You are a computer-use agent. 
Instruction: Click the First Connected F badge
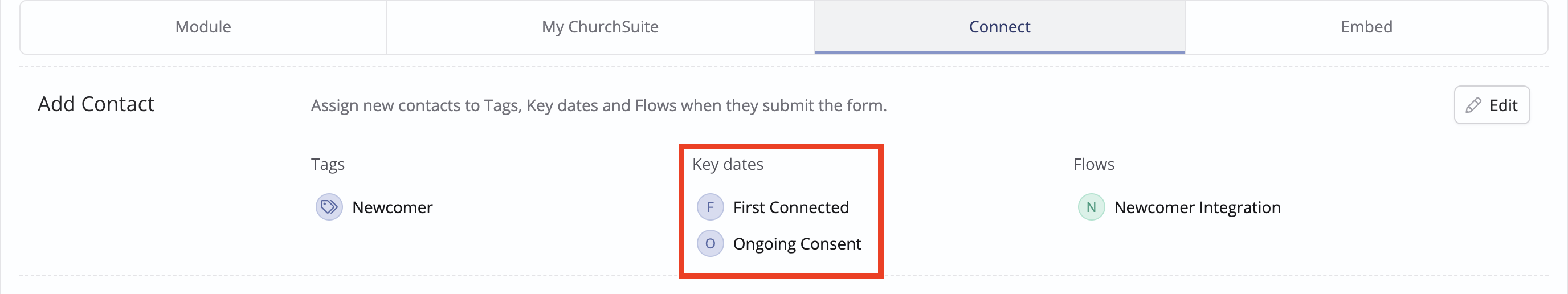pos(710,207)
